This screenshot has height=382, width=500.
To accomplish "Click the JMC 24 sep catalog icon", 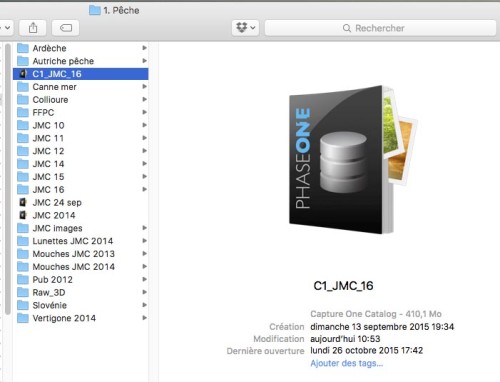I will click(x=23, y=202).
